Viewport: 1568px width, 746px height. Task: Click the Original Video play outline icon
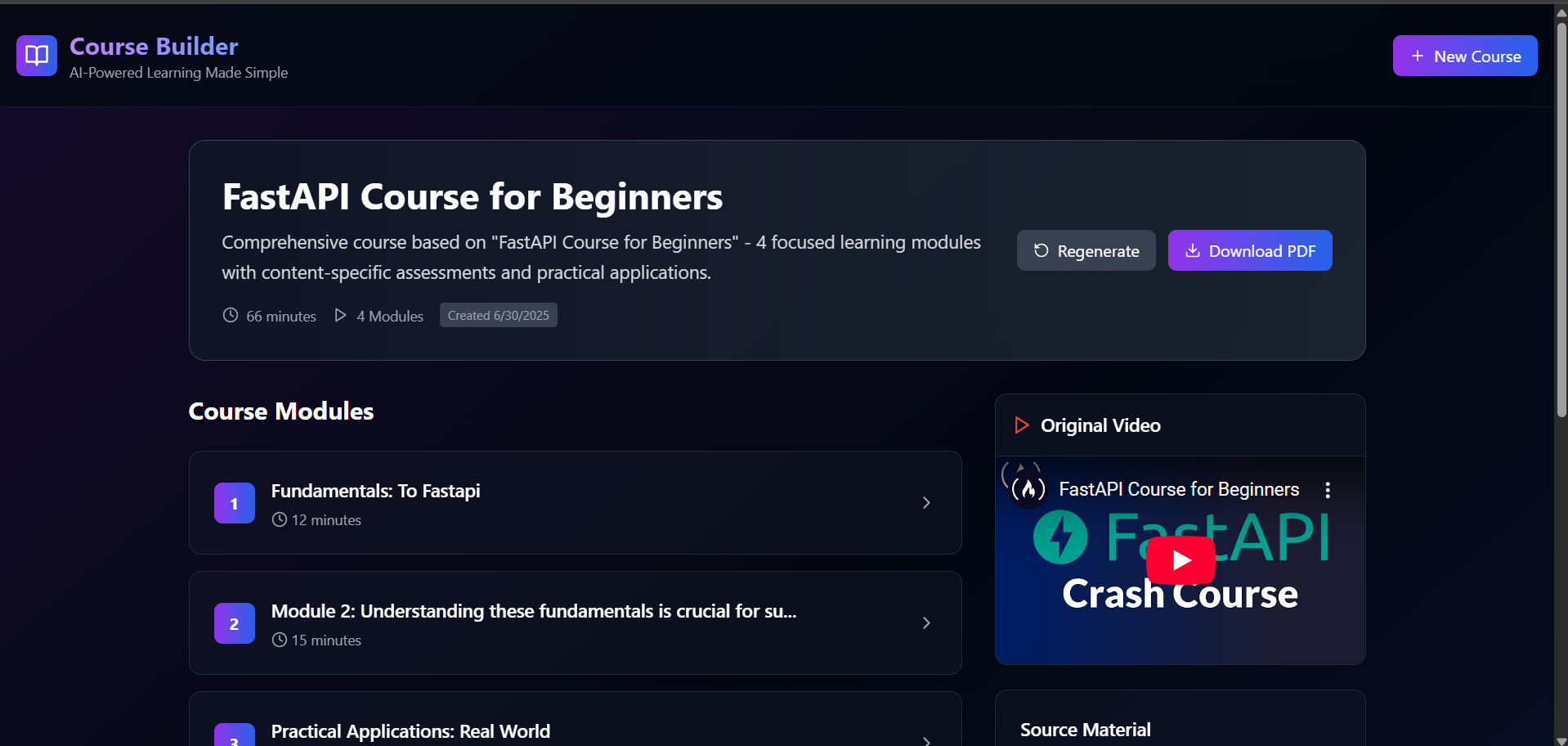click(x=1021, y=425)
